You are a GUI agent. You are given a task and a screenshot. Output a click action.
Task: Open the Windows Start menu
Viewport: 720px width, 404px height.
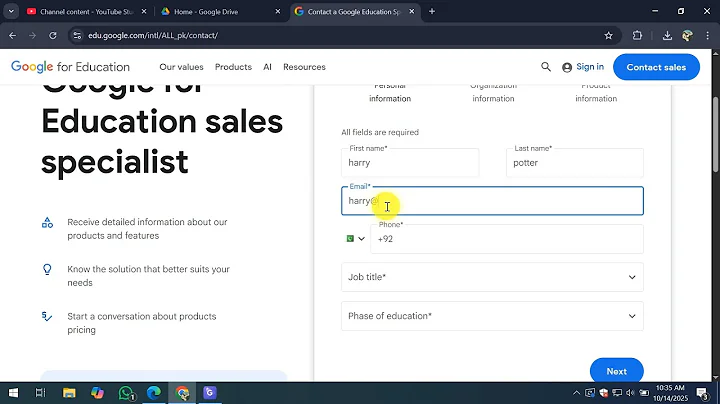(x=13, y=393)
